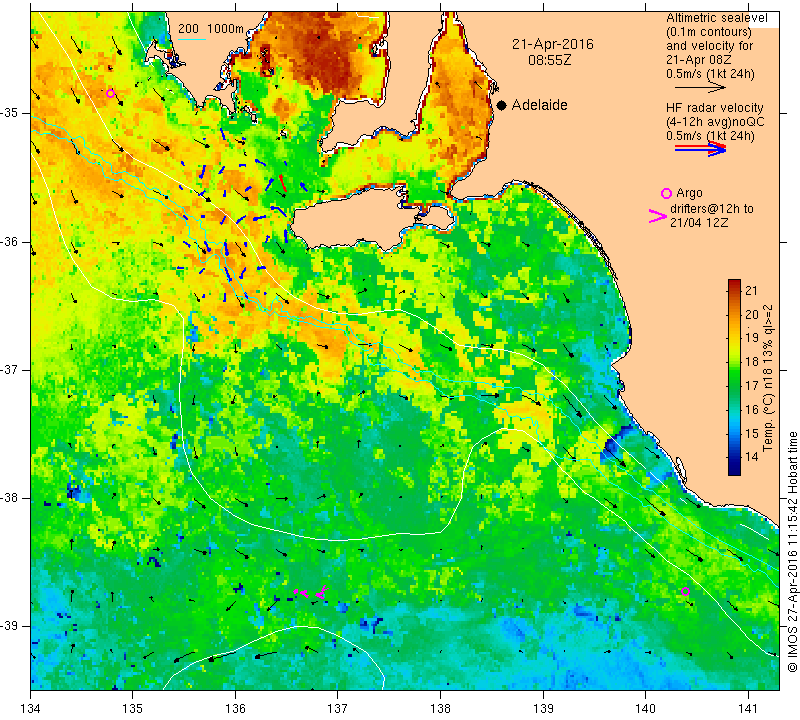Viewport: 800px width, 720px height.
Task: Click the green 17 degree section of colorbar
Action: [734, 385]
